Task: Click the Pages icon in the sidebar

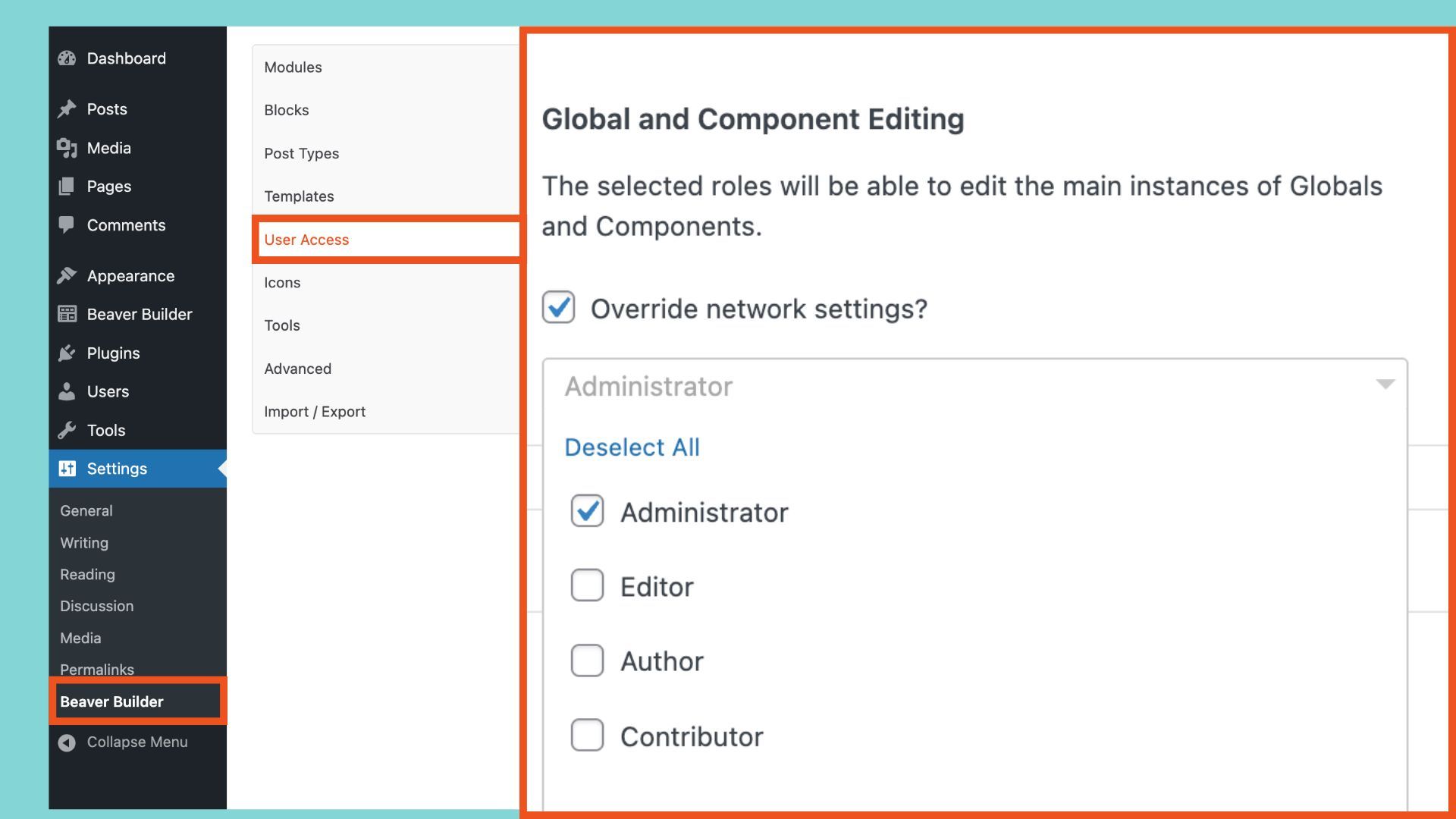Action: [67, 186]
